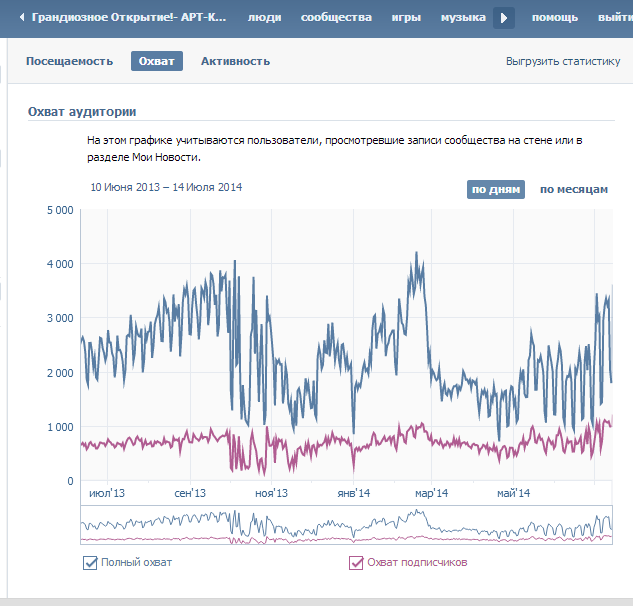This screenshot has width=633, height=606.
Task: Switch to the Посещаемость tab
Action: (x=69, y=61)
